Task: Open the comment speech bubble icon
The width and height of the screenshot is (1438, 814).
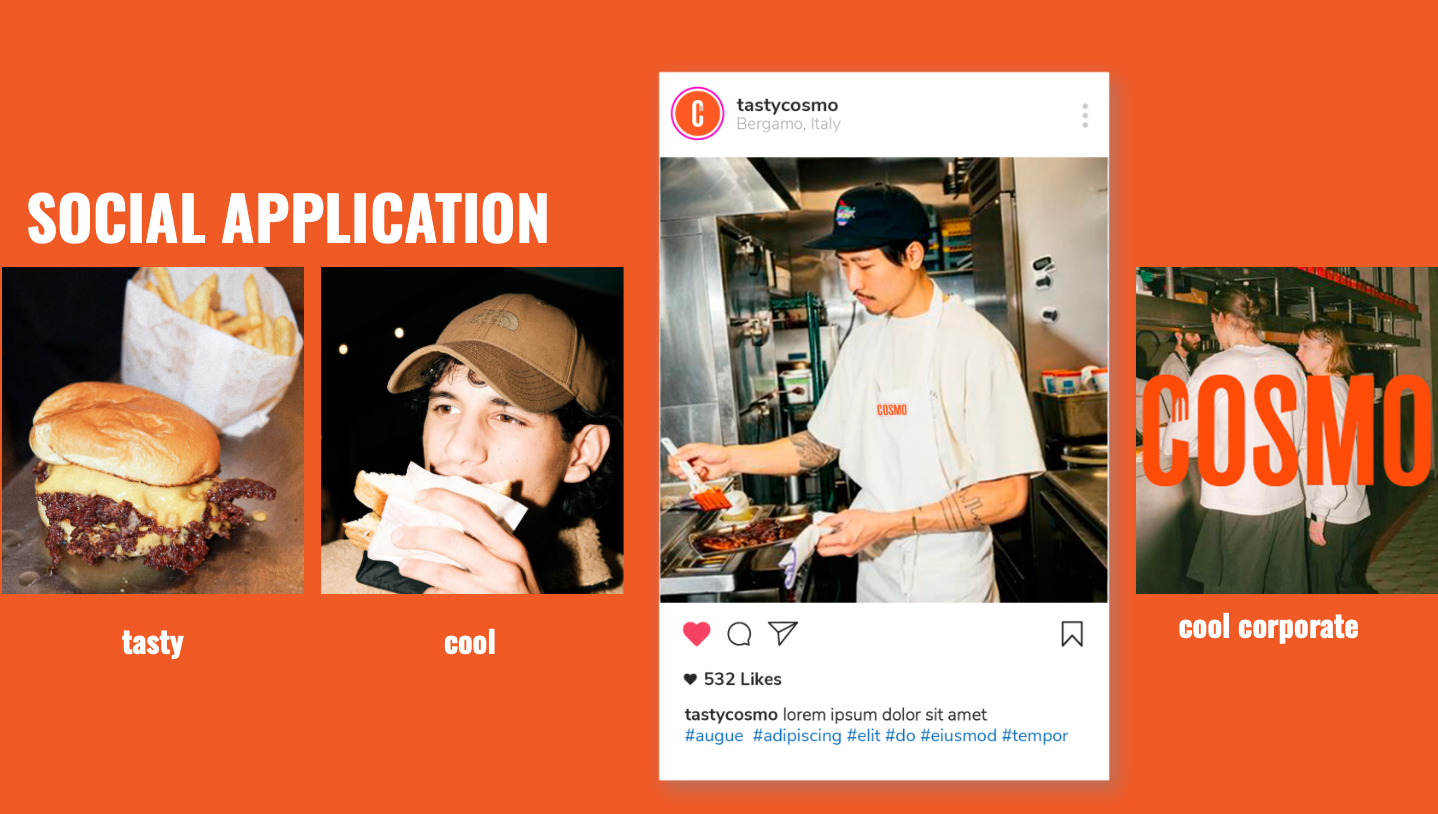Action: (x=739, y=634)
